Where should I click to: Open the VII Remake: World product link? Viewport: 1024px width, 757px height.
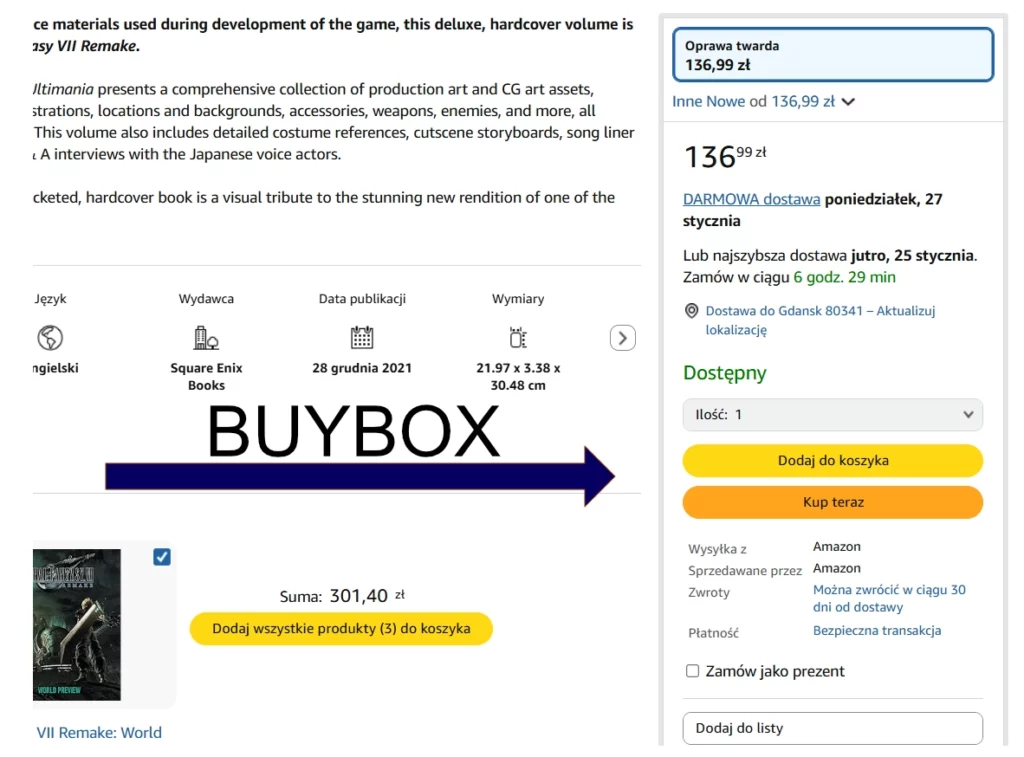coord(99,732)
